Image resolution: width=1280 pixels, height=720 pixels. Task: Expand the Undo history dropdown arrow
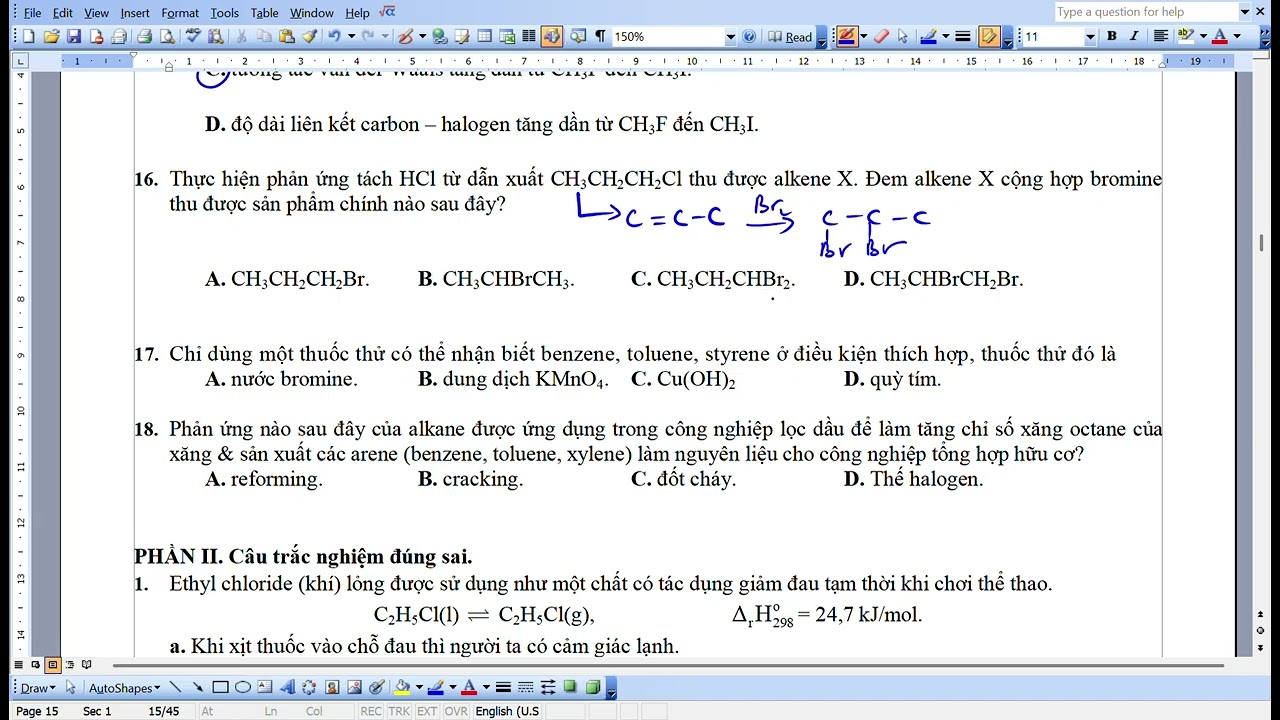[x=351, y=37]
